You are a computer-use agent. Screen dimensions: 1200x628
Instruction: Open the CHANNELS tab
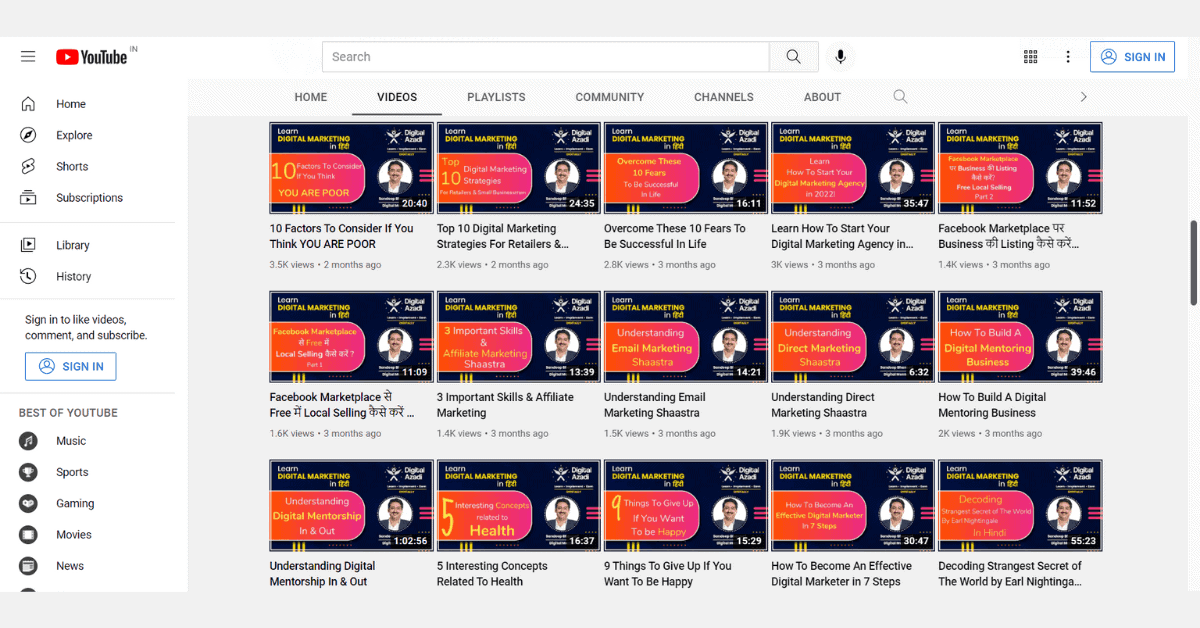pos(724,97)
